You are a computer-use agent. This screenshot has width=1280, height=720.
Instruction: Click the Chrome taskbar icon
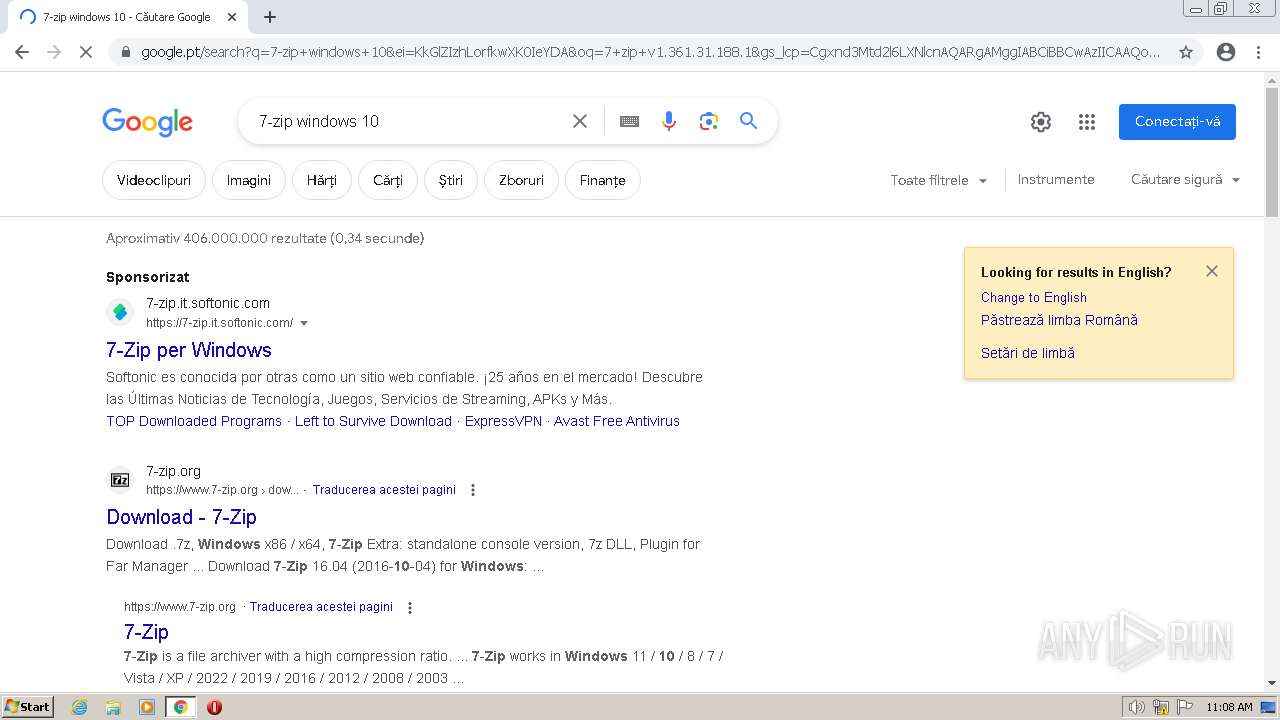[x=180, y=707]
